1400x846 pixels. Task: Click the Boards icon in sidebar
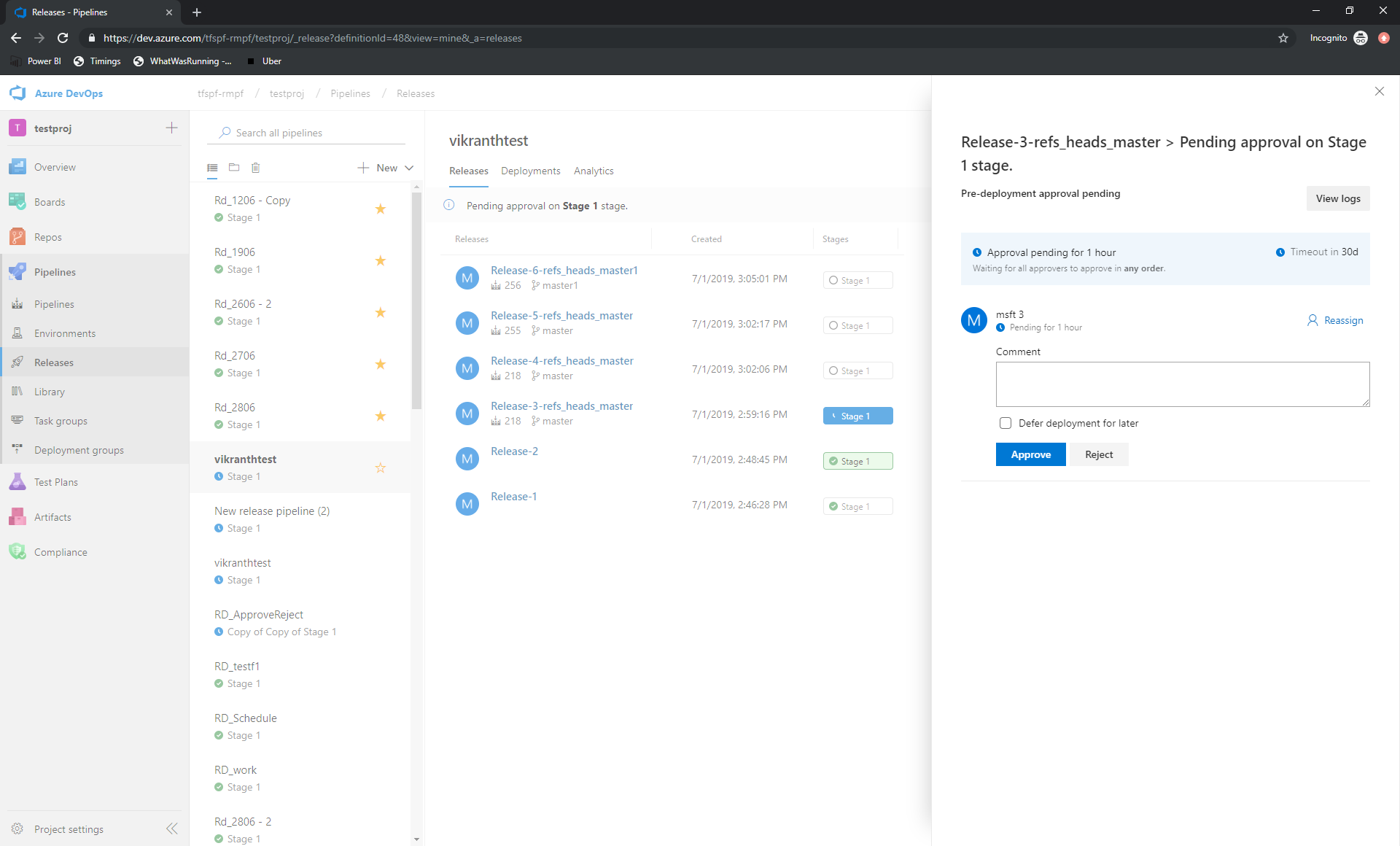[17, 201]
